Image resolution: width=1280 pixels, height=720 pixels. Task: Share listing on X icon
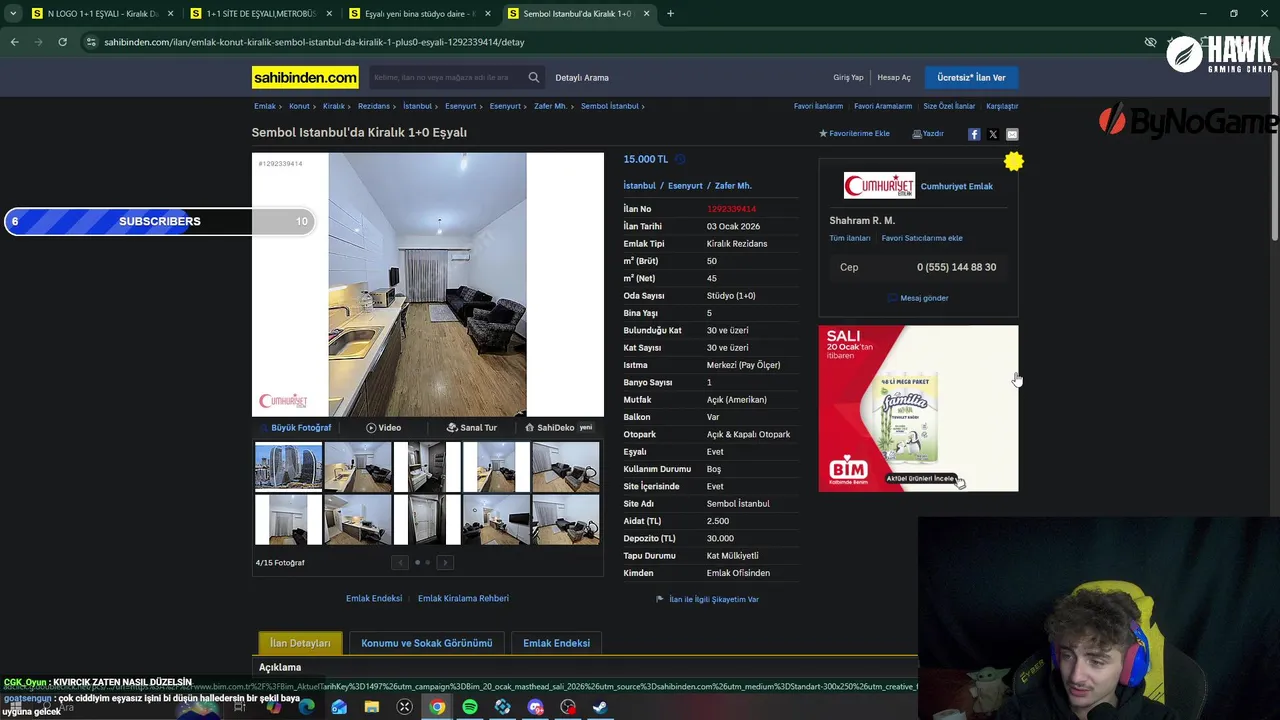click(993, 134)
